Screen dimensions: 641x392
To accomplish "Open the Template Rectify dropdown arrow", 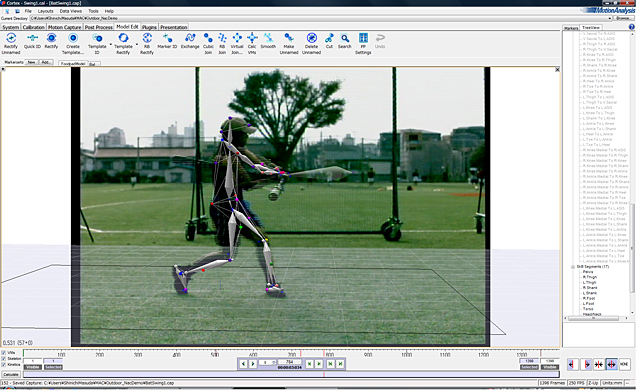I will (137, 44).
